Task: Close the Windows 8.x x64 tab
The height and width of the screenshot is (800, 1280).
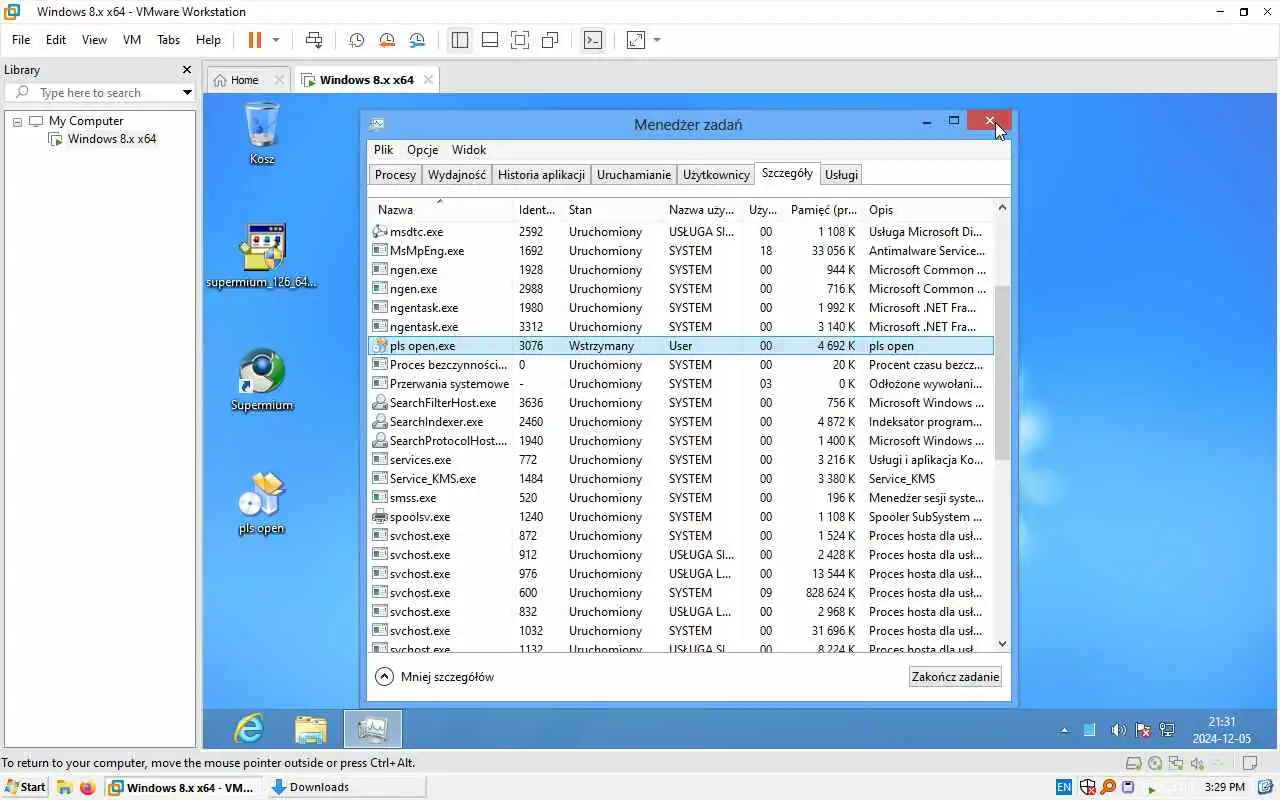Action: (428, 80)
